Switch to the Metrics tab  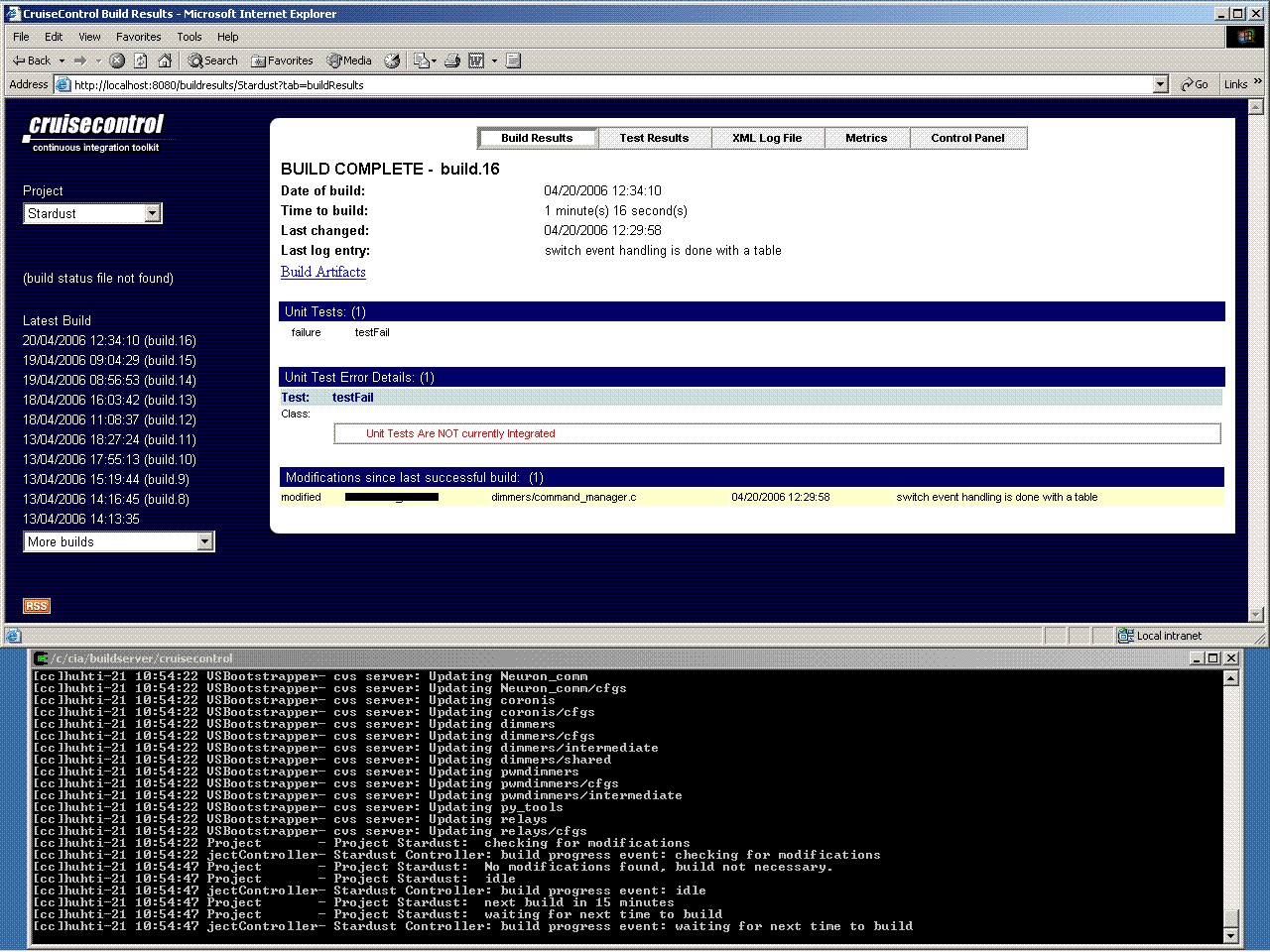click(866, 138)
